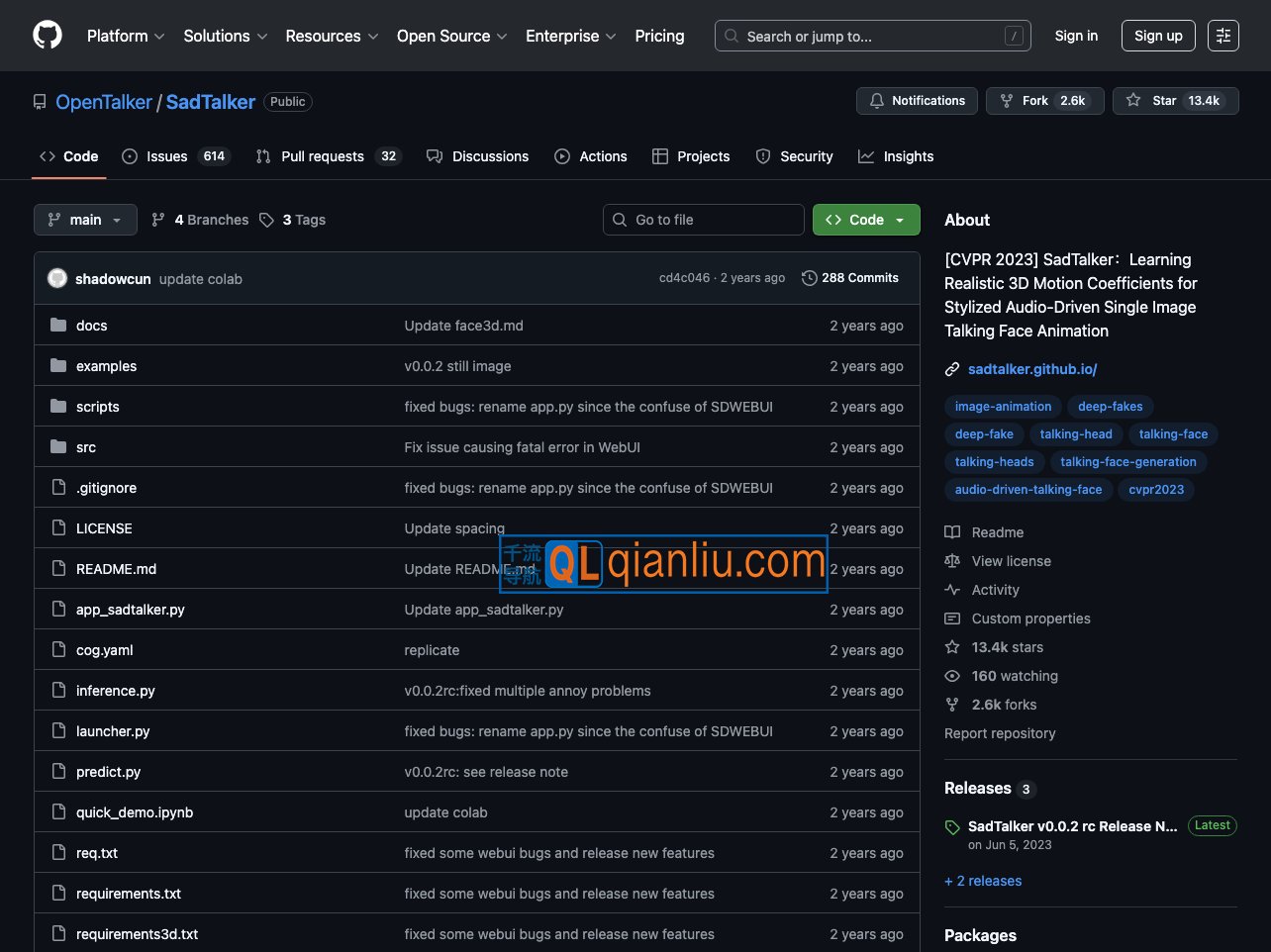Click the Sign up button
Screen dimensions: 1271x952
pos(1158,36)
